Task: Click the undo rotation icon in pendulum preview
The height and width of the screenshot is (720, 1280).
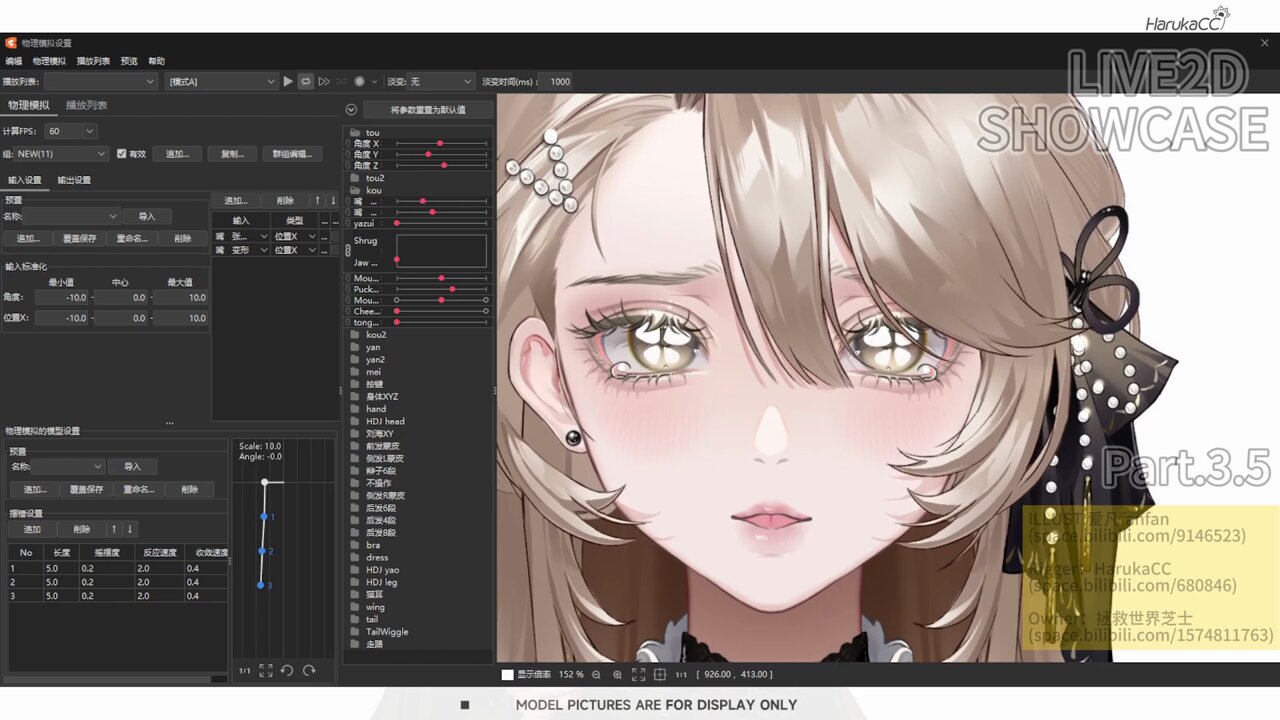Action: tap(287, 671)
